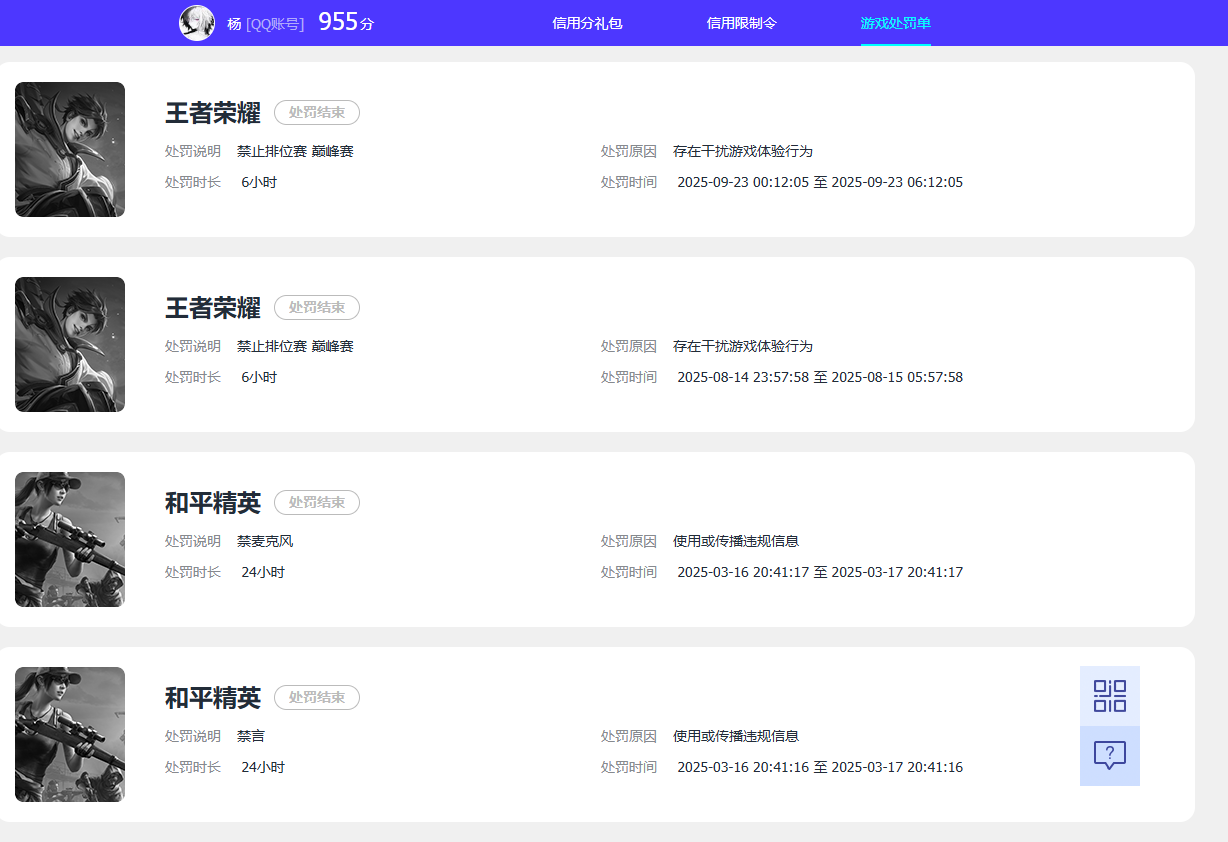Switch to 信用限制令 tab

click(741, 23)
